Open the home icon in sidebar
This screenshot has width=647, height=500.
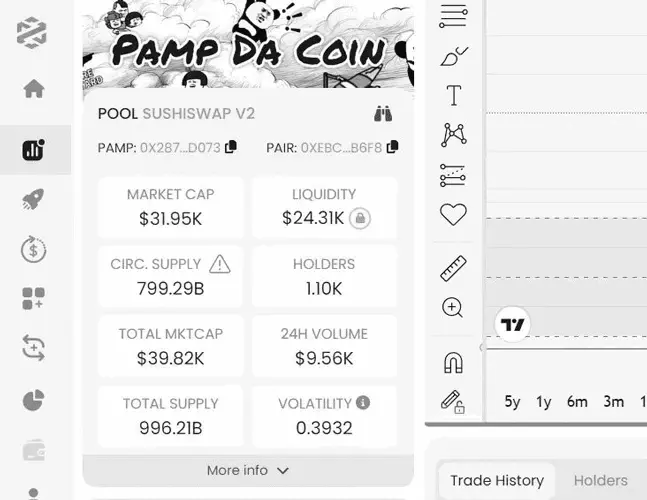34,89
